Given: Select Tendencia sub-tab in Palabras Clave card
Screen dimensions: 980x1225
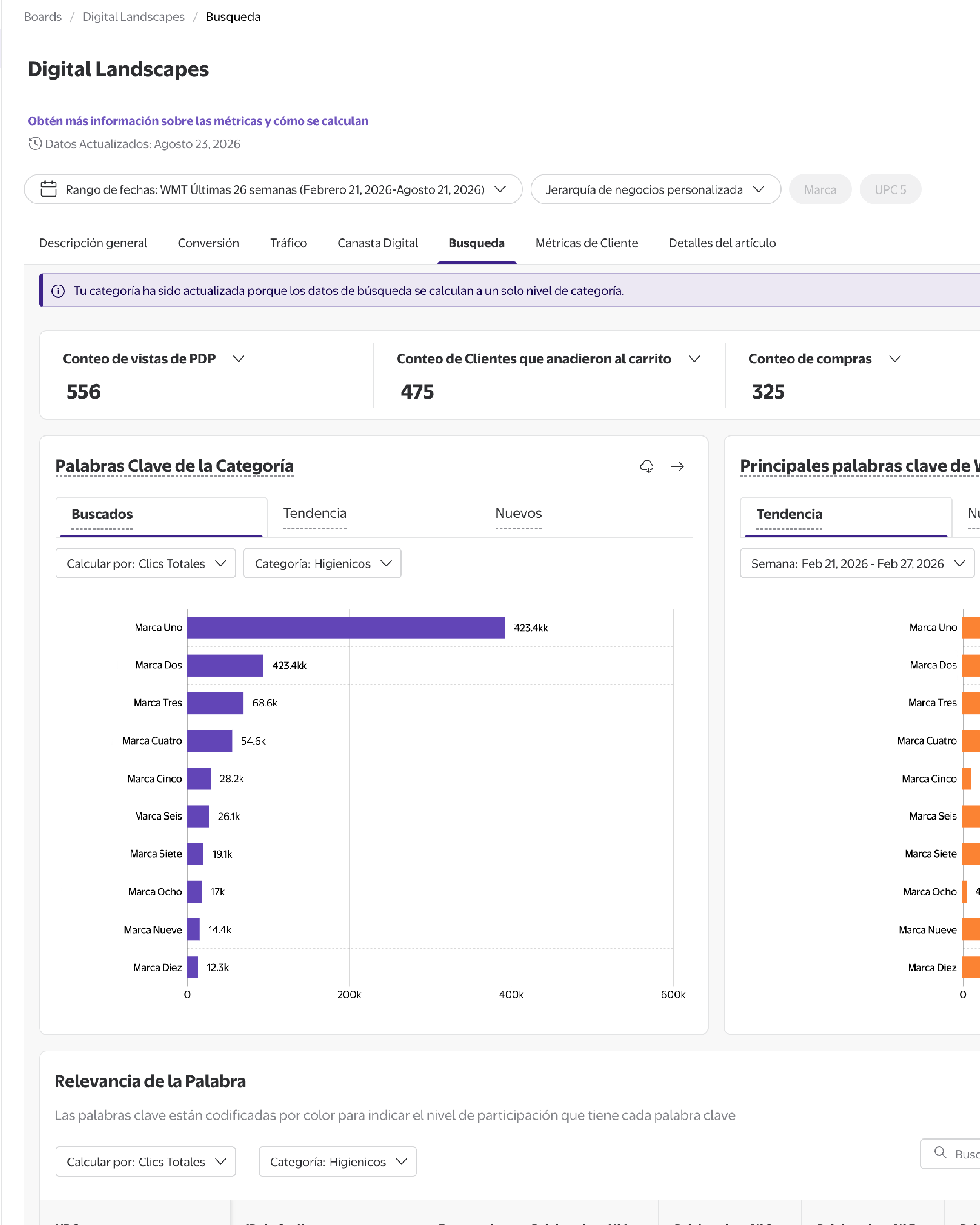Looking at the screenshot, I should [315, 514].
